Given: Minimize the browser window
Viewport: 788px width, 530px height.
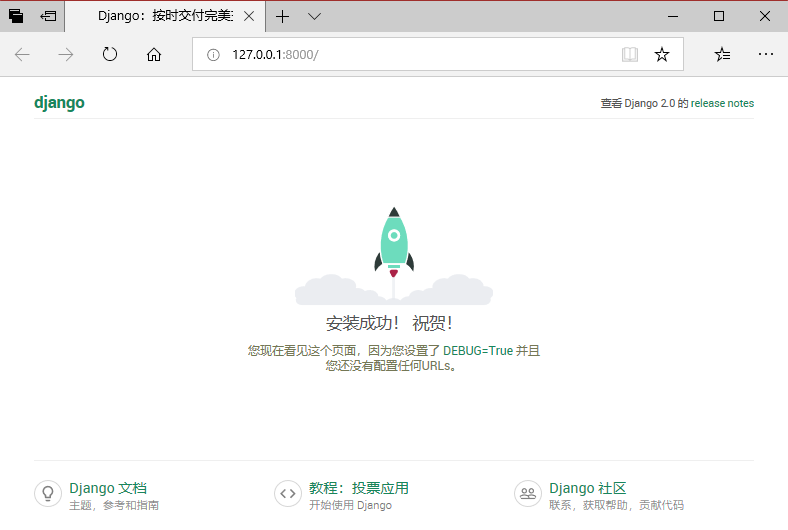Looking at the screenshot, I should 673,17.
